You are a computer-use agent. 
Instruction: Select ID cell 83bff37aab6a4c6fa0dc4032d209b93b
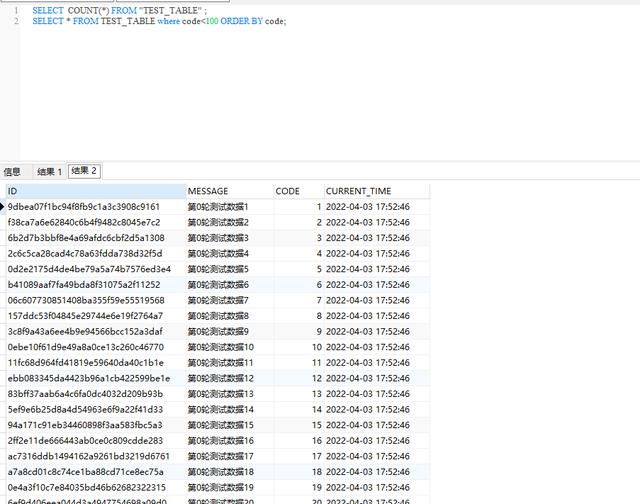[96, 394]
